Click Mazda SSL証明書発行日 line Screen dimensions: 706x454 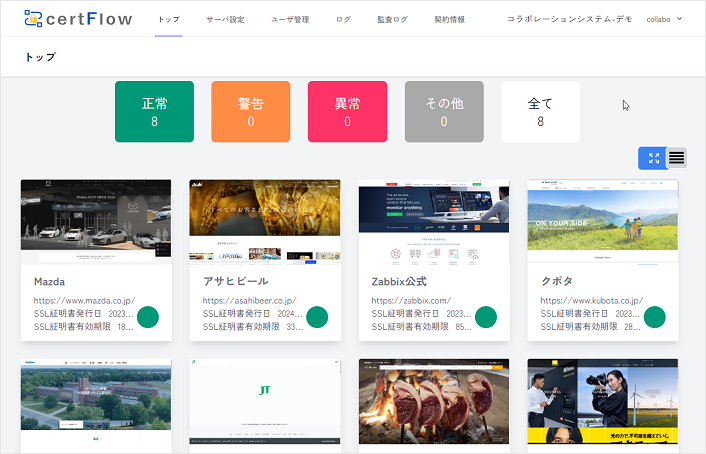point(83,313)
